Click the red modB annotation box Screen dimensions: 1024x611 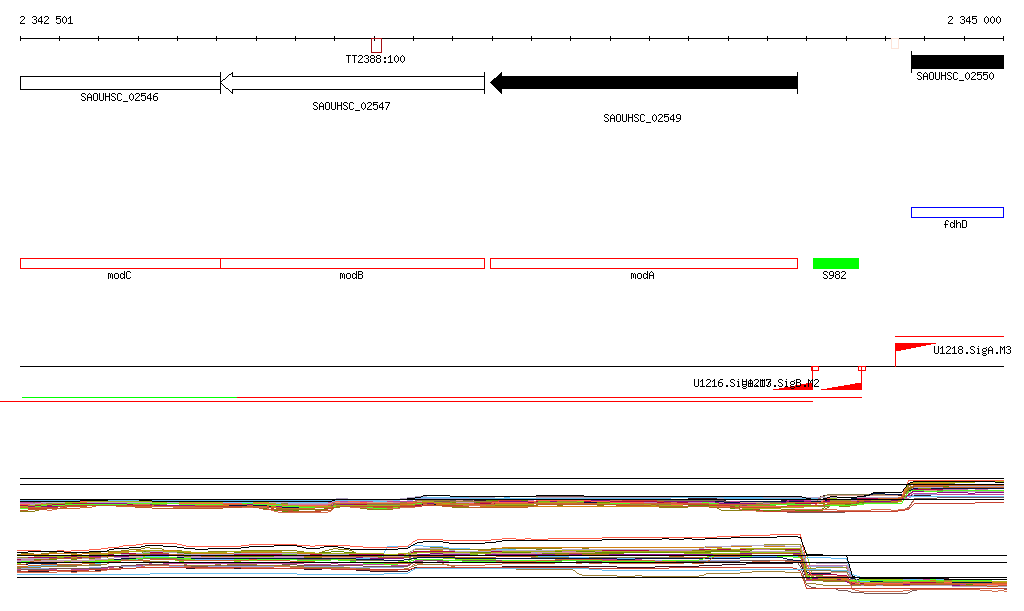tap(353, 264)
